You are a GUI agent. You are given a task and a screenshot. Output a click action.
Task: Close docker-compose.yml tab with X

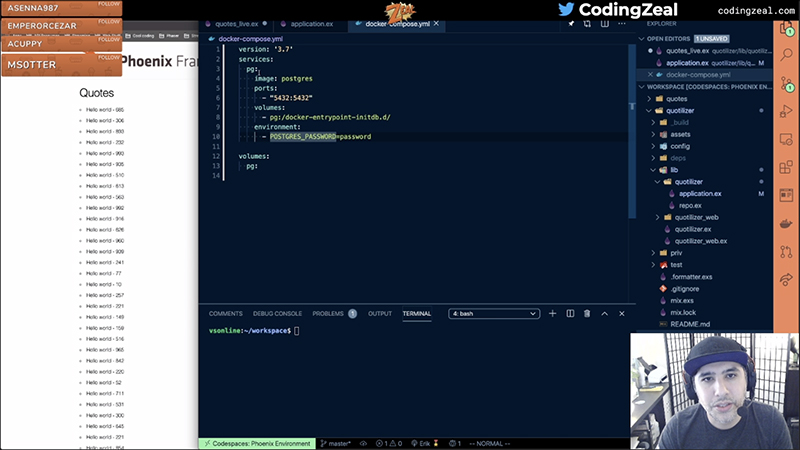[x=436, y=23]
